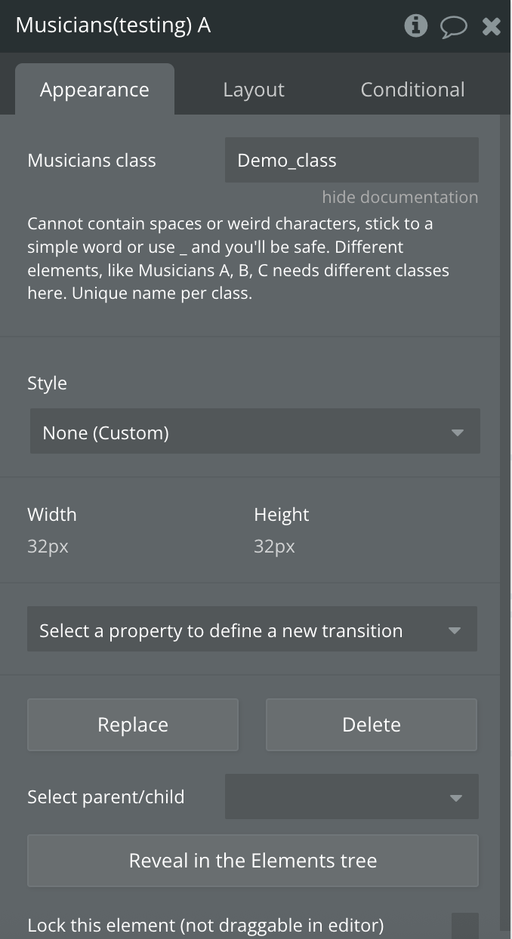
Task: Click the Delete button
Action: click(371, 725)
